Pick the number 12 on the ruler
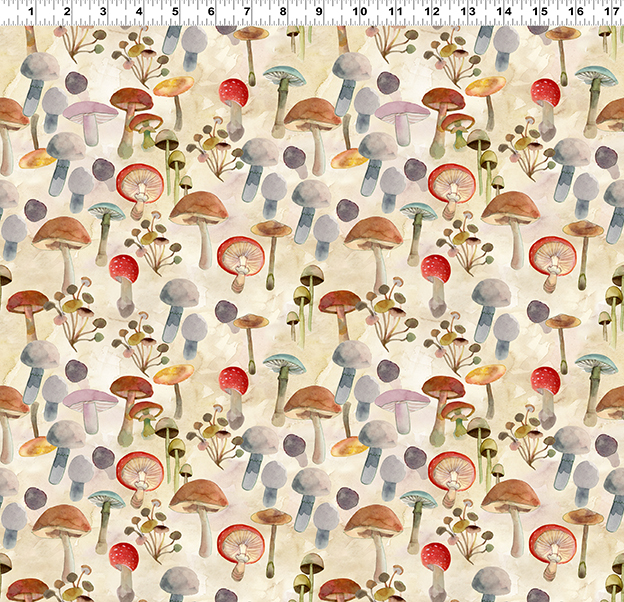Screen dimensions: 624x602 pyautogui.click(x=432, y=12)
